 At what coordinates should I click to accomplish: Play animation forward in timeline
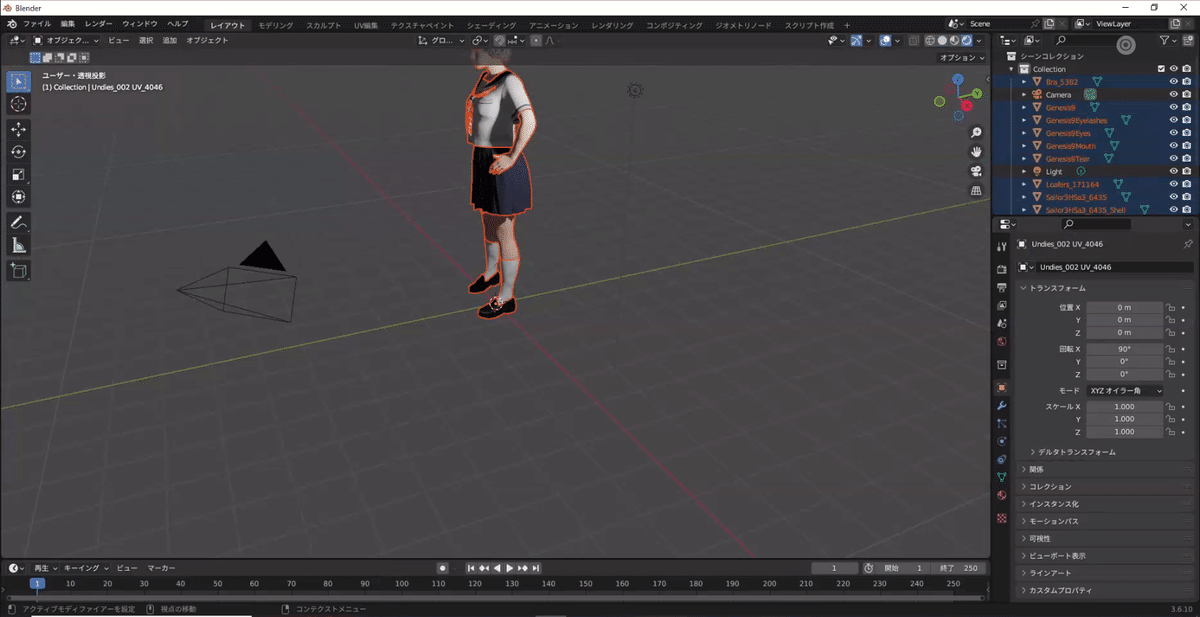click(x=510, y=568)
